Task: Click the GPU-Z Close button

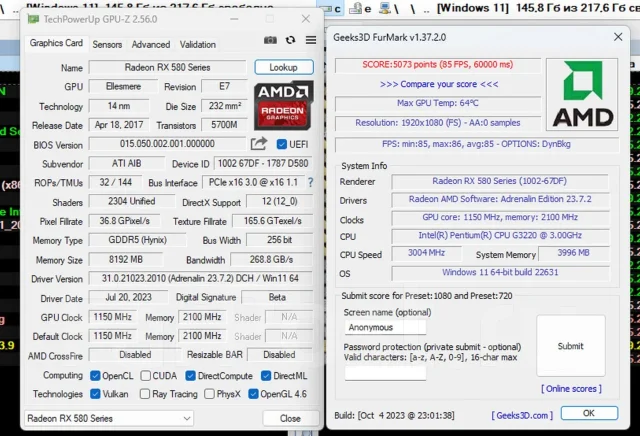Action: 290,418
